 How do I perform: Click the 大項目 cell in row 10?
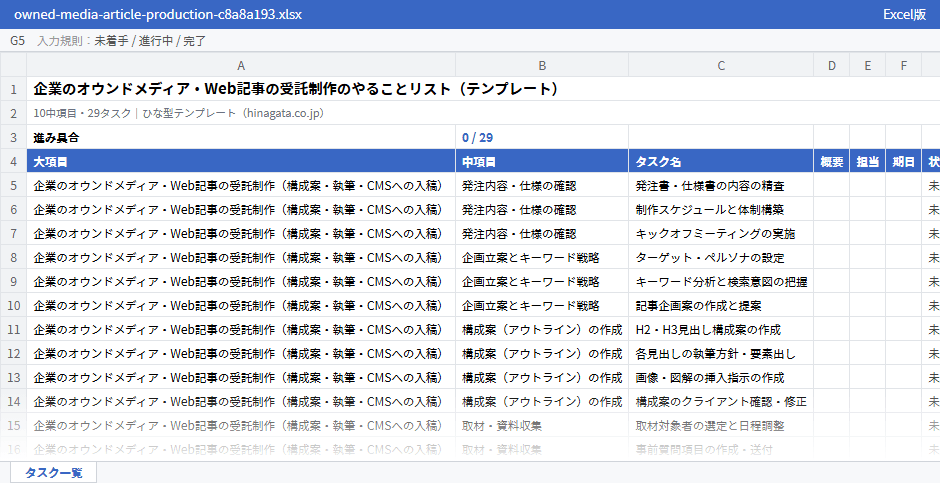pyautogui.click(x=241, y=305)
